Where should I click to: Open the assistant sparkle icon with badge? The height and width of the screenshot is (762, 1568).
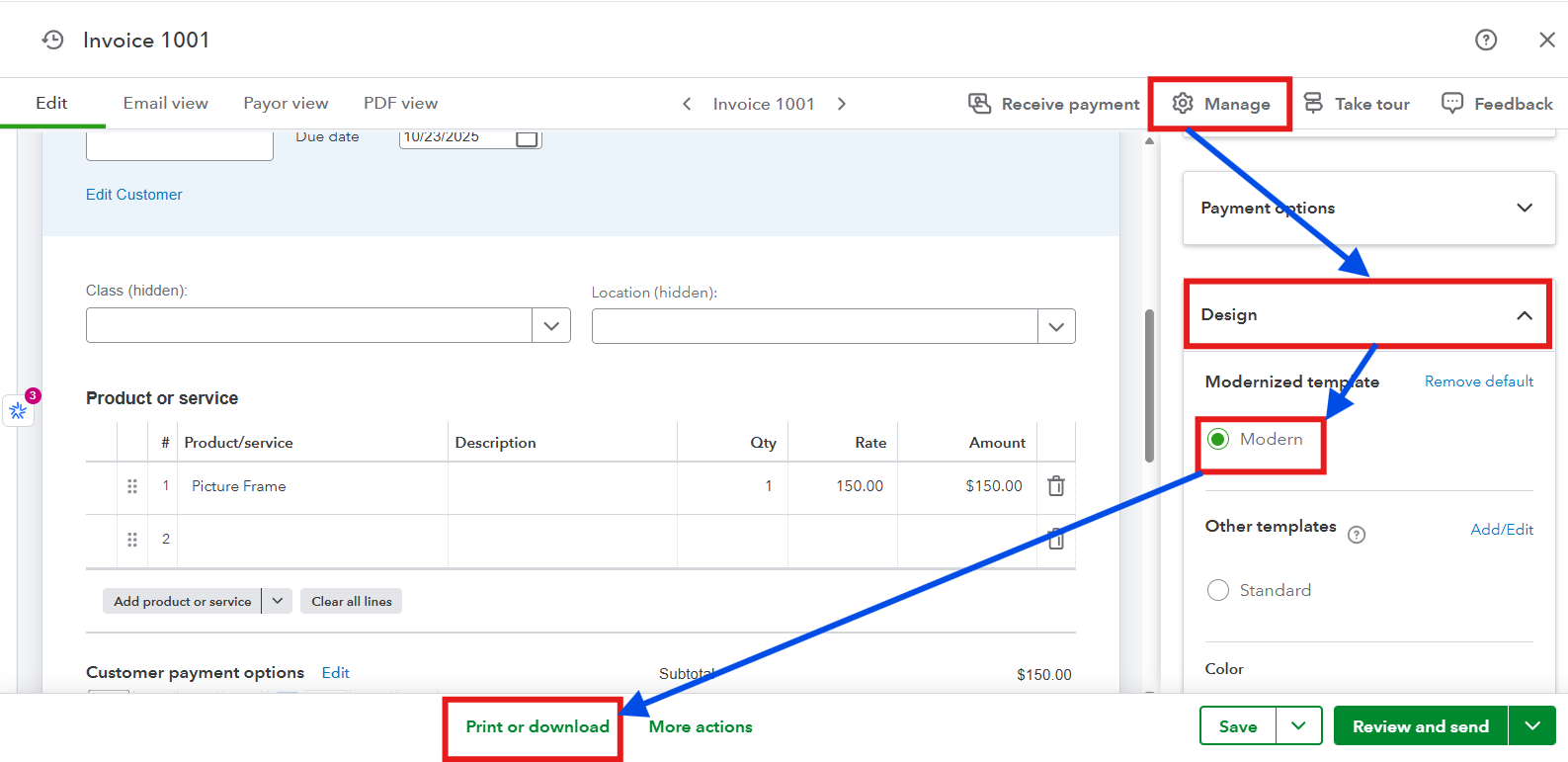(19, 410)
